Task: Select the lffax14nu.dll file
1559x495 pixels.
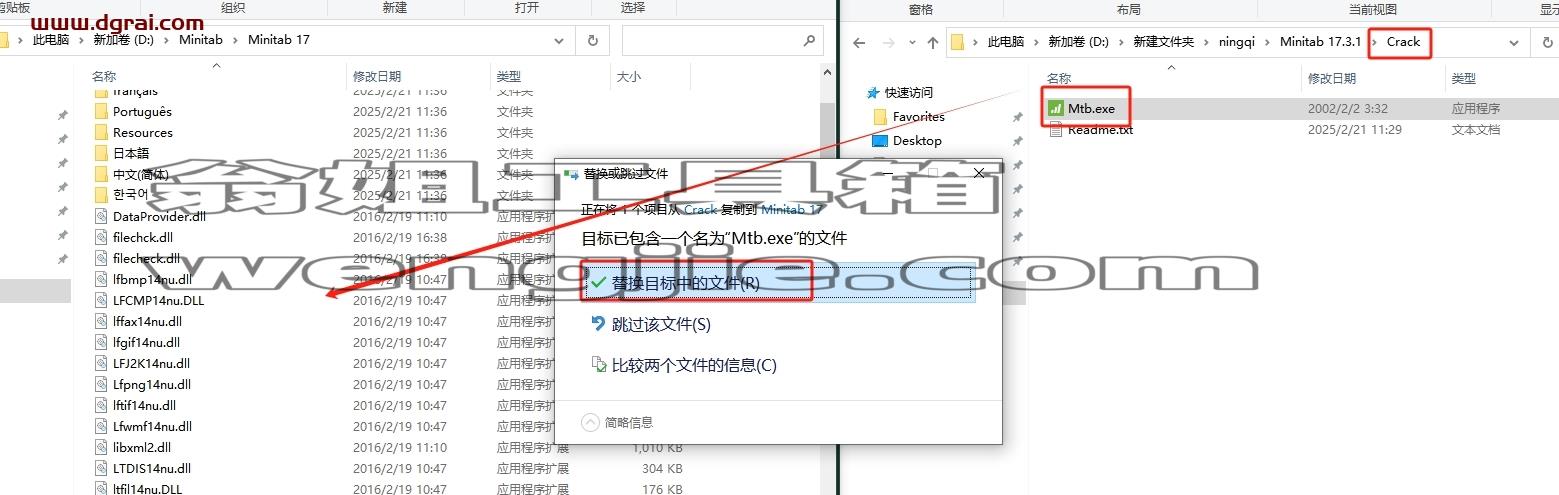Action: [147, 321]
